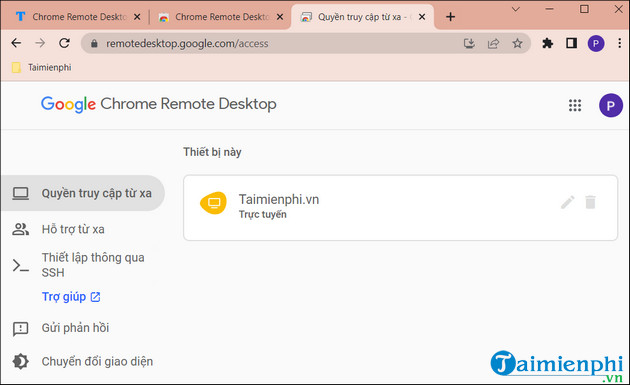Click the Trực tuyến status text
Image resolution: width=630 pixels, height=385 pixels.
pyautogui.click(x=263, y=214)
